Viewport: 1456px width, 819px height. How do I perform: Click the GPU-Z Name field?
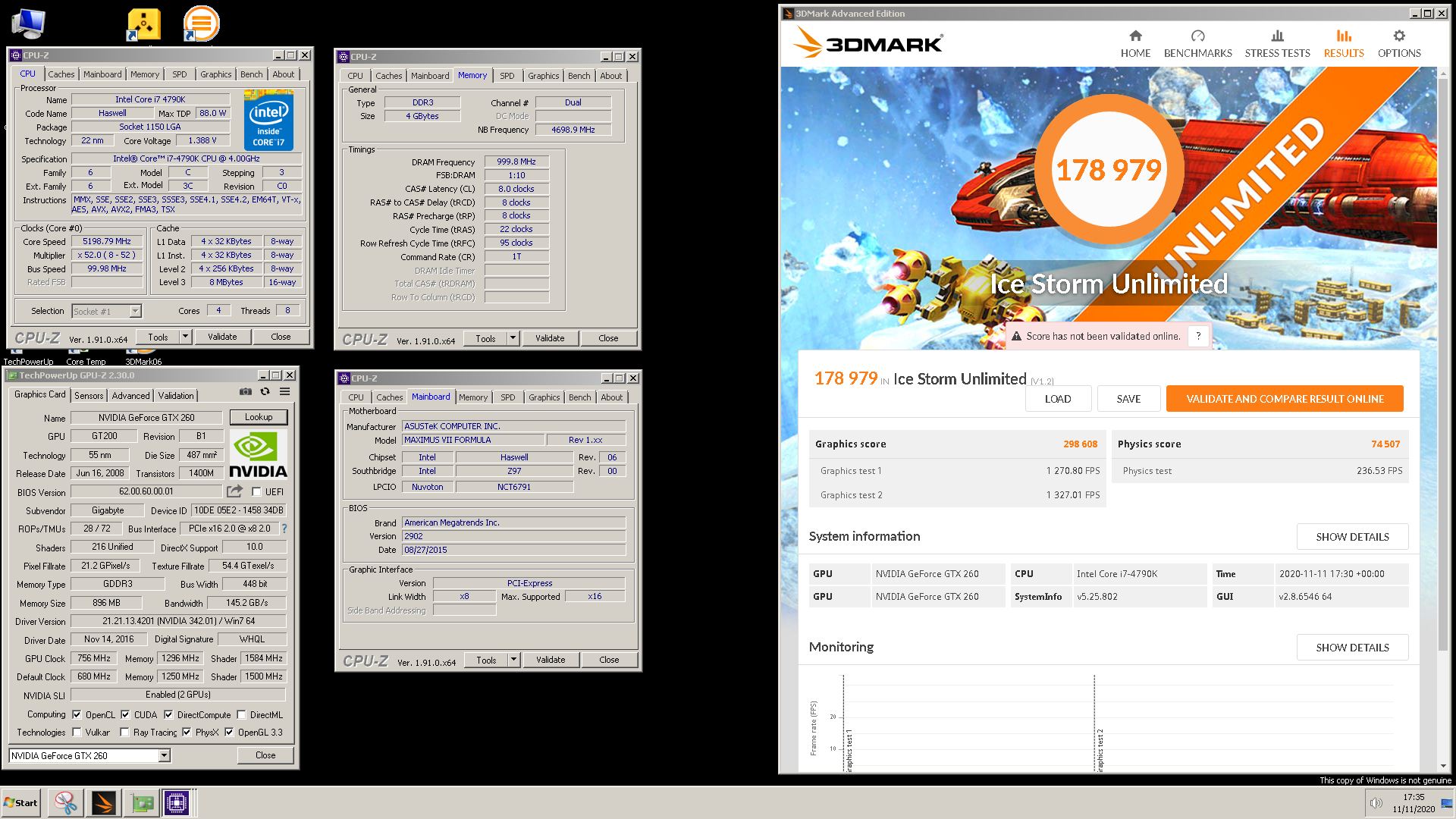coord(146,418)
